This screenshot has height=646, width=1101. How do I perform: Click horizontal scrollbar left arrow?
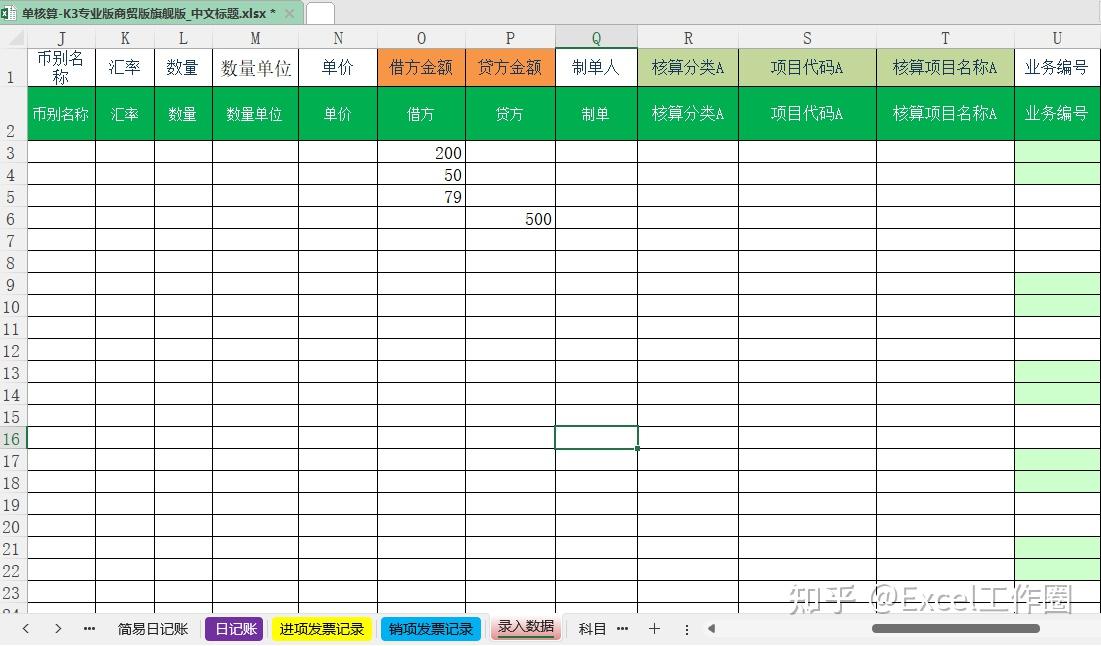point(711,628)
